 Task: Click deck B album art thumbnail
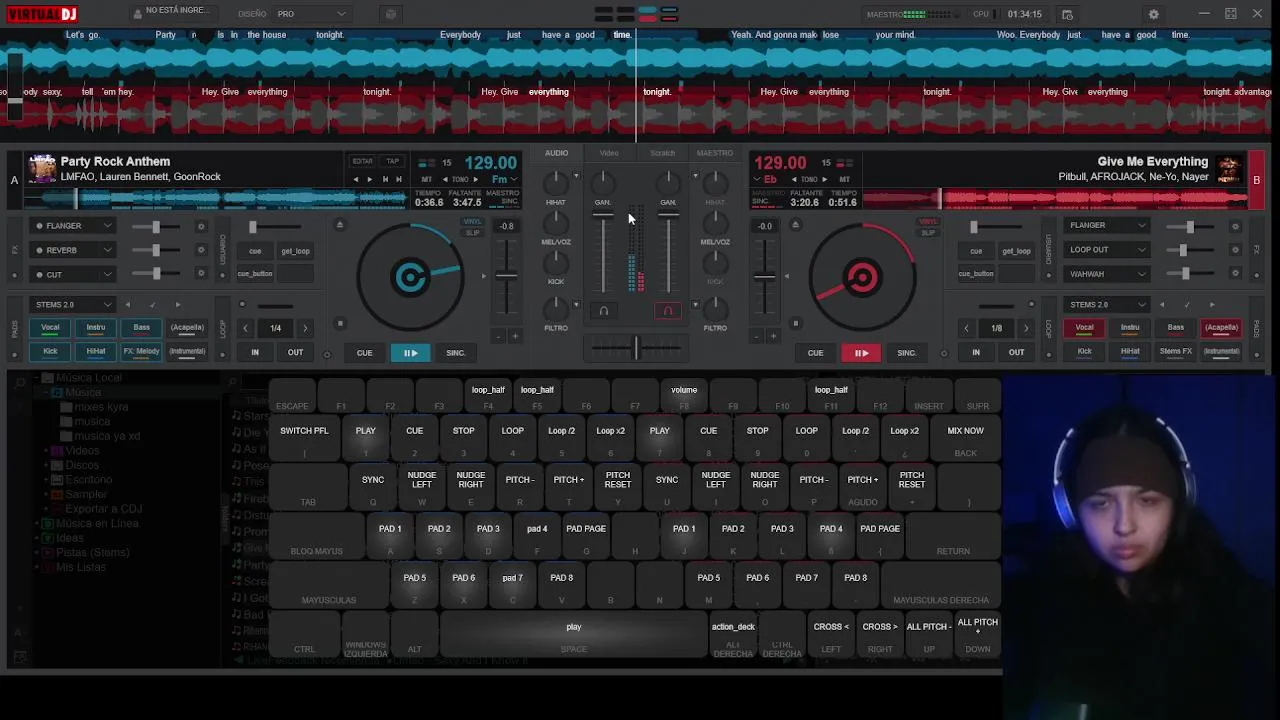pyautogui.click(x=1229, y=168)
